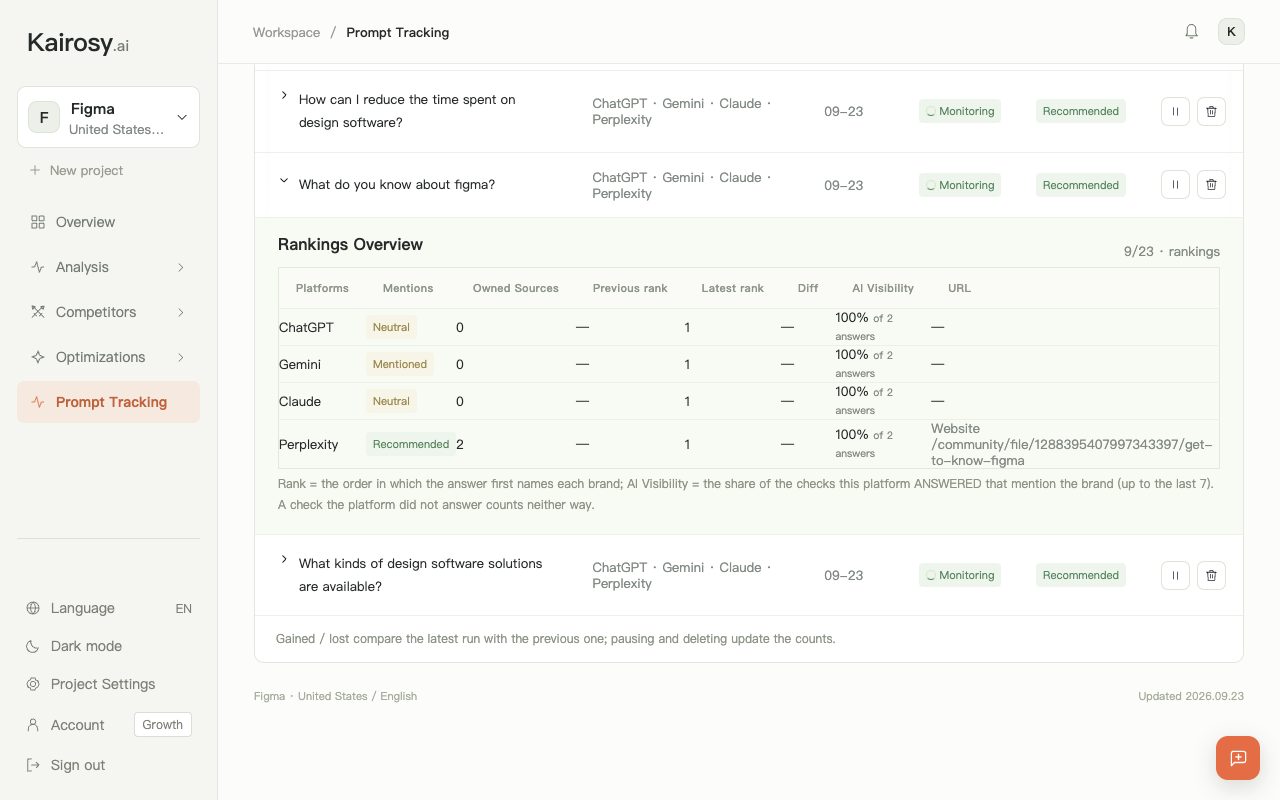Click the '9/23 · rankings' label
Image resolution: width=1280 pixels, height=800 pixels.
tap(1172, 251)
